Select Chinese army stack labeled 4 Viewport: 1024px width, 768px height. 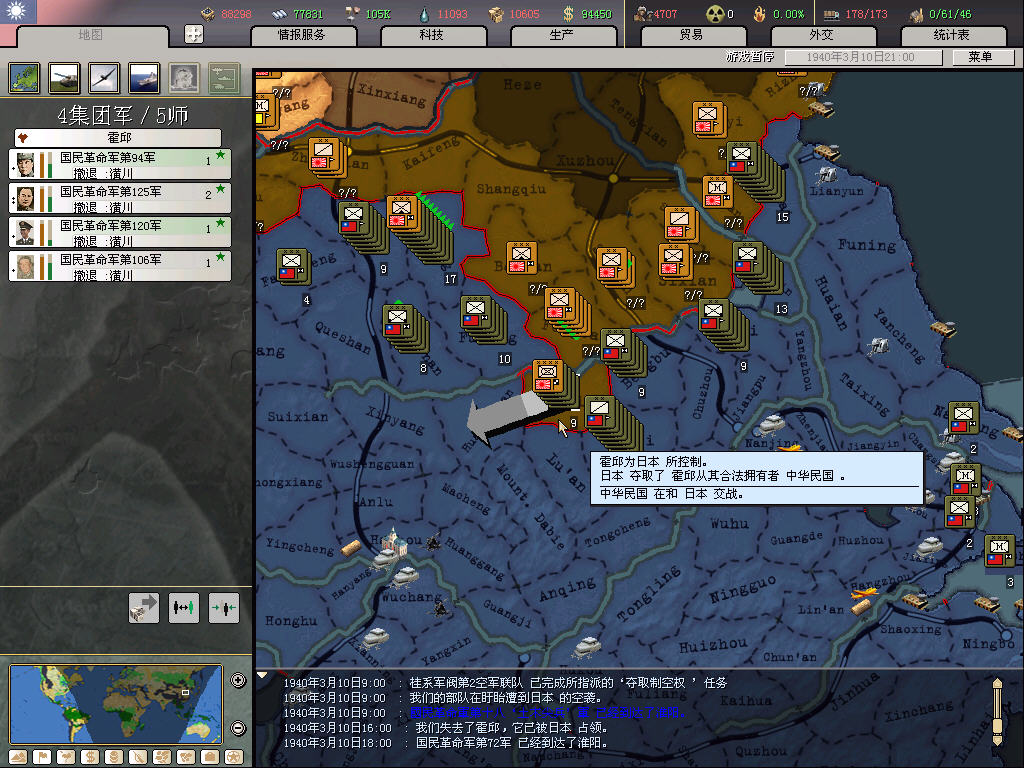click(293, 266)
